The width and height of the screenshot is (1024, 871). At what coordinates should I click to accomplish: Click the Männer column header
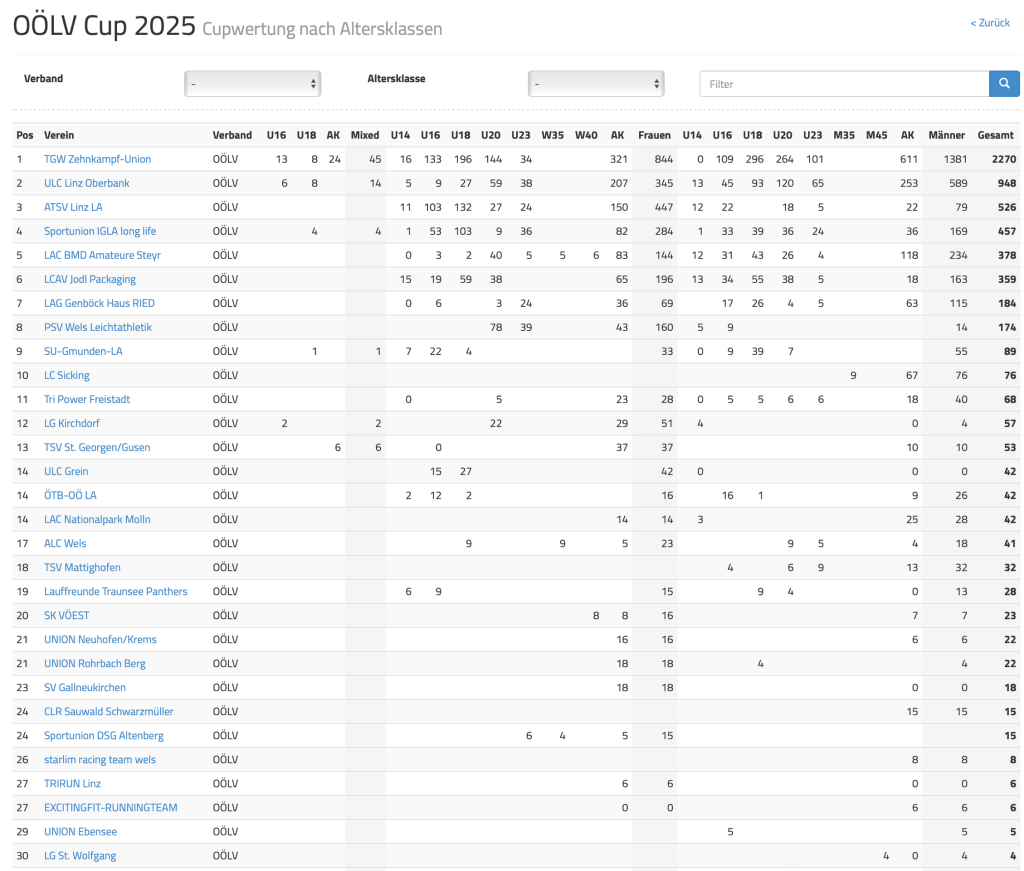click(946, 135)
